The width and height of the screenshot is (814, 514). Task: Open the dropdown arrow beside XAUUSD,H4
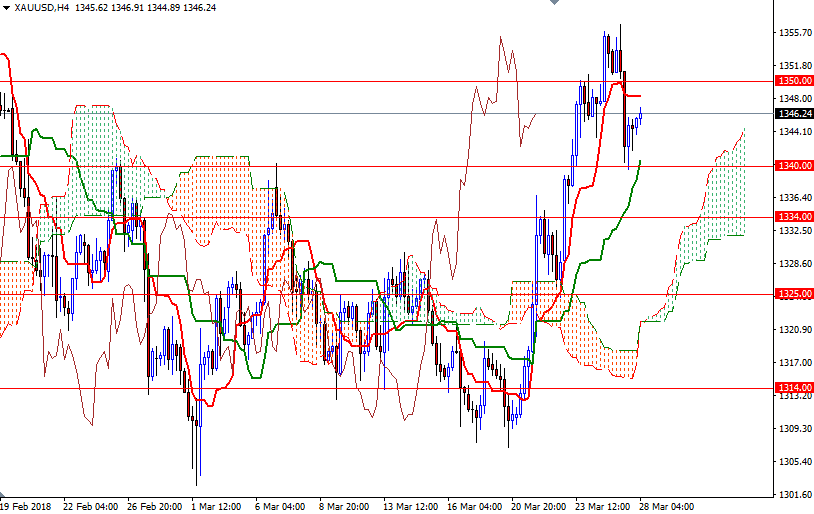coord(6,8)
